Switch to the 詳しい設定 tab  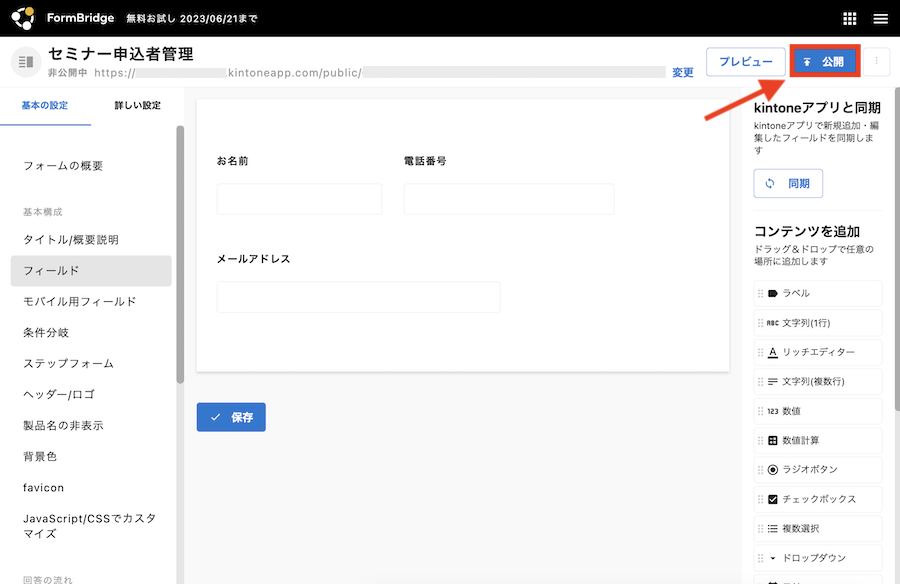137,105
